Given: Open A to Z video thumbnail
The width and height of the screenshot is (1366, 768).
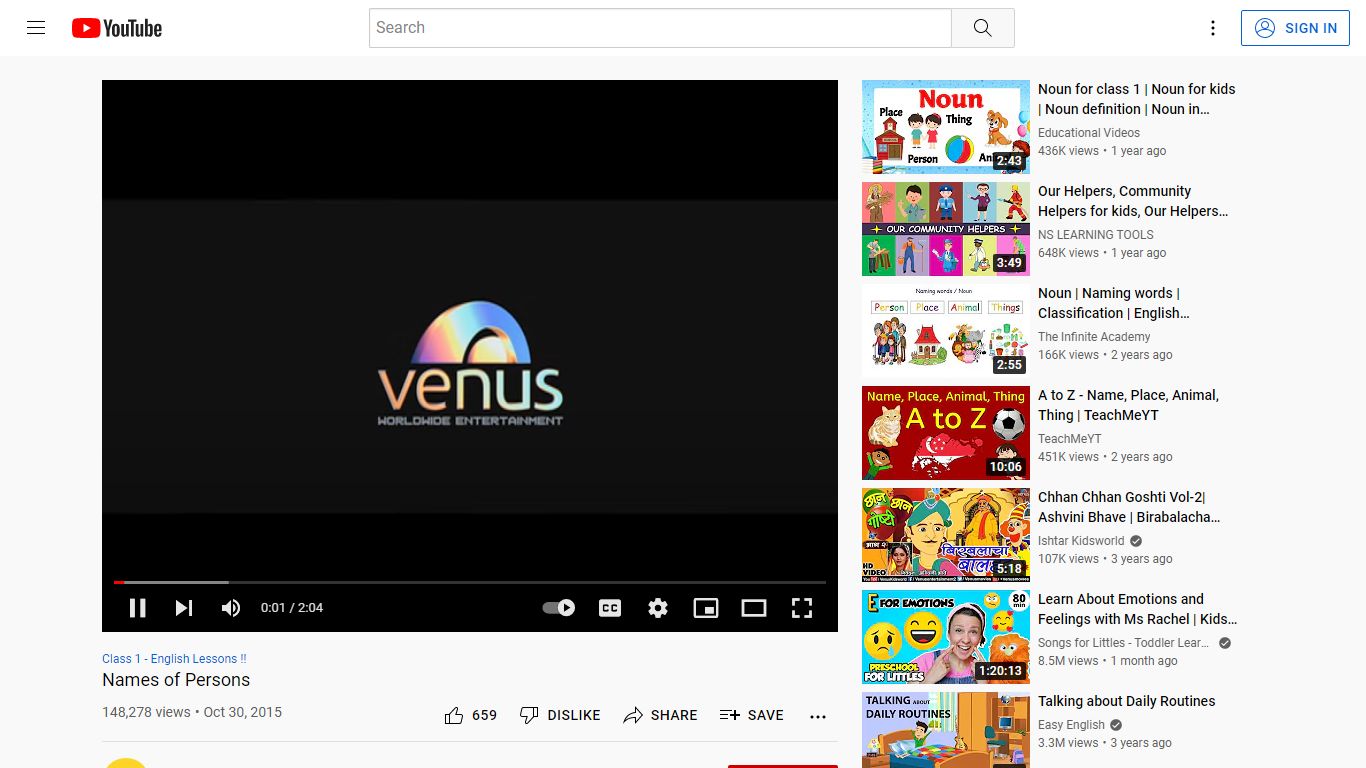Looking at the screenshot, I should click(946, 433).
